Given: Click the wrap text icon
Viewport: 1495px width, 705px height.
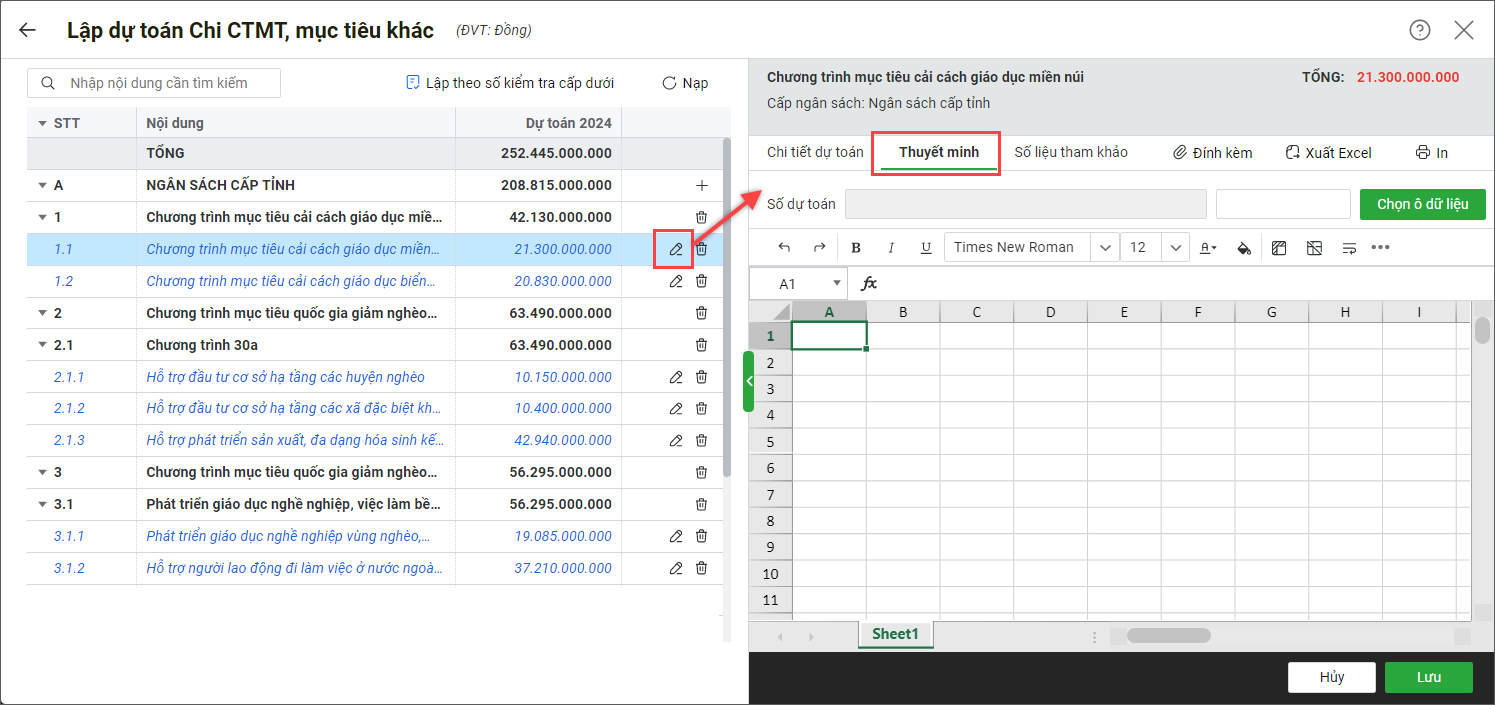Looking at the screenshot, I should [x=1349, y=248].
